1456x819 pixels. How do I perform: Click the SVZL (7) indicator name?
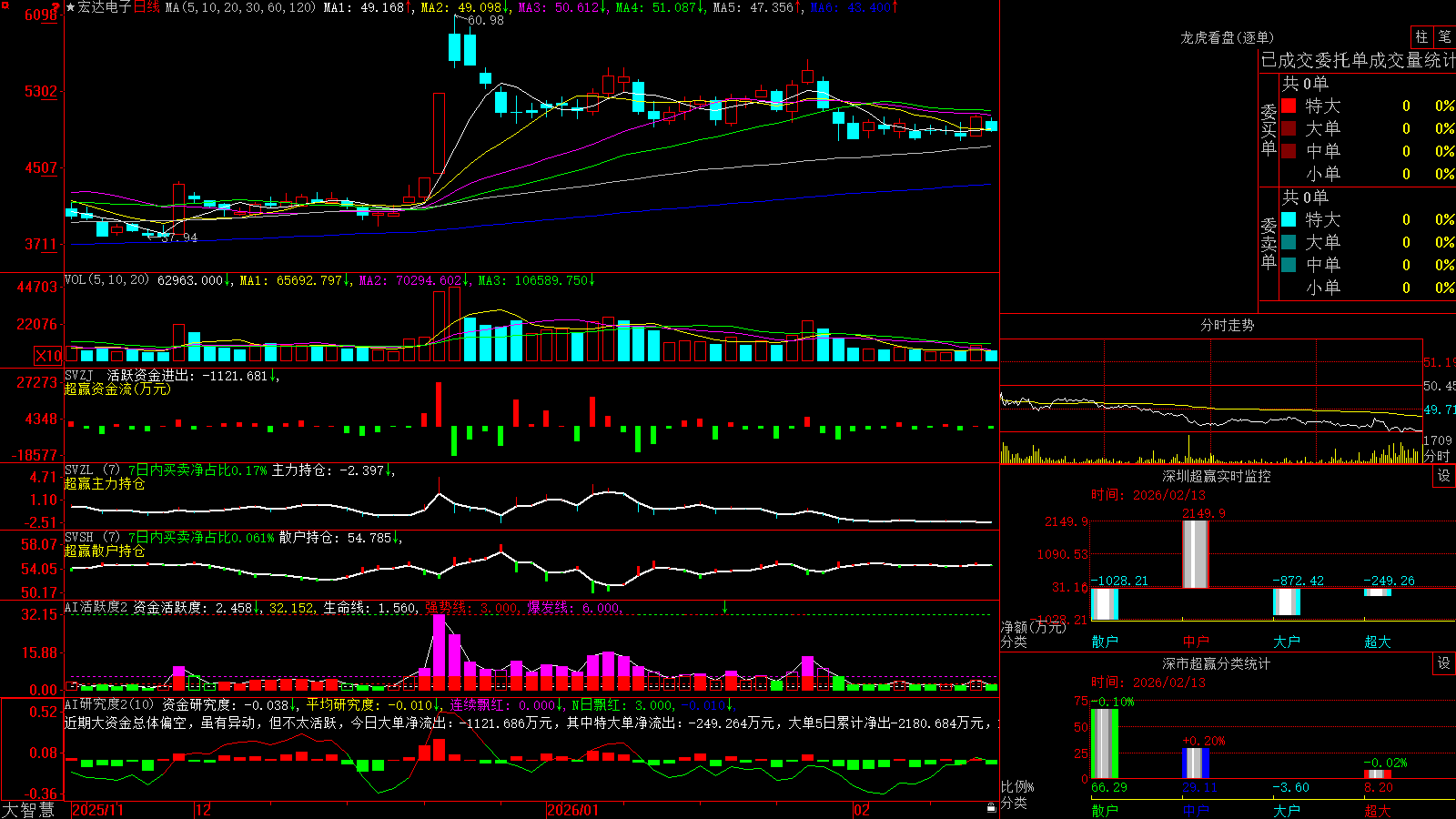[x=92, y=470]
